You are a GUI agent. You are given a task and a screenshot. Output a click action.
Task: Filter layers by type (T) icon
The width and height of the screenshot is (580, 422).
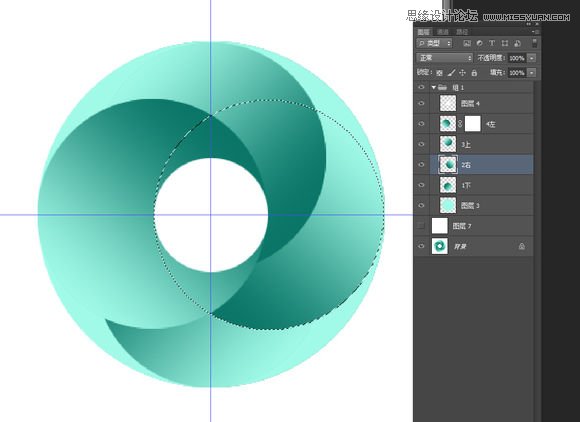pos(492,43)
